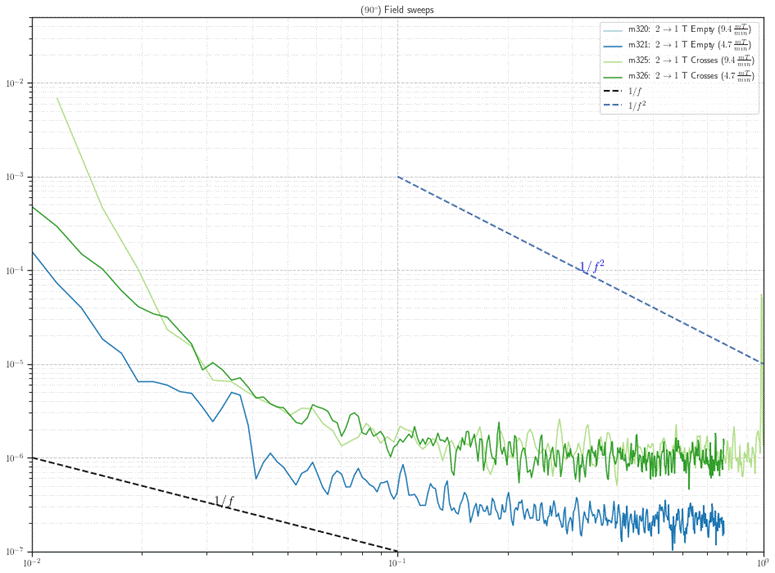This screenshot has height=573, width=775.
Task: Click the light blue m320 legend line sample
Action: 612,30
